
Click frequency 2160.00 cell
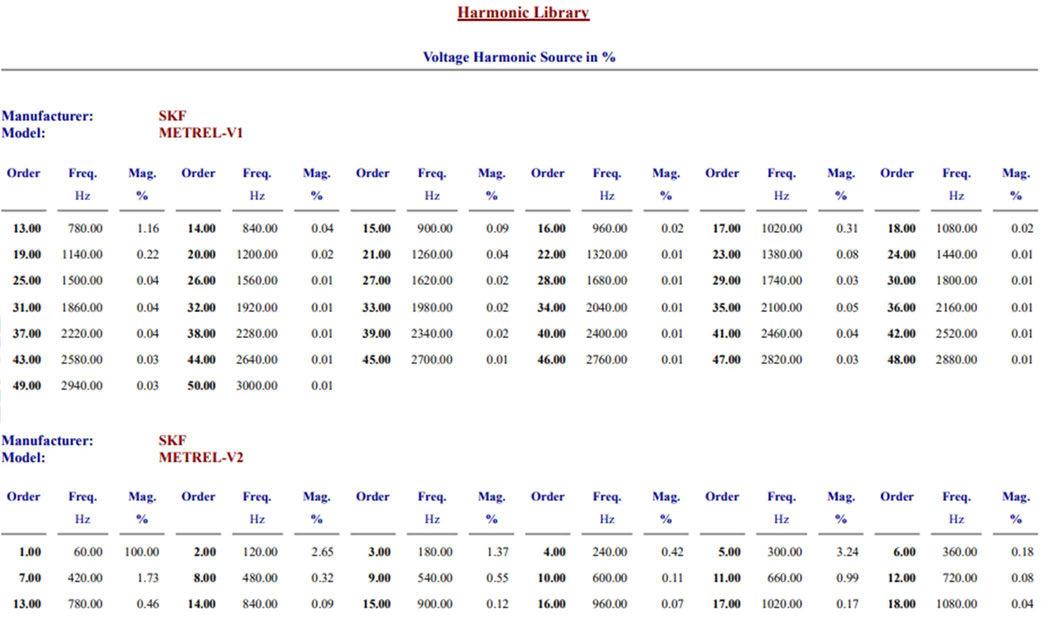pos(956,307)
